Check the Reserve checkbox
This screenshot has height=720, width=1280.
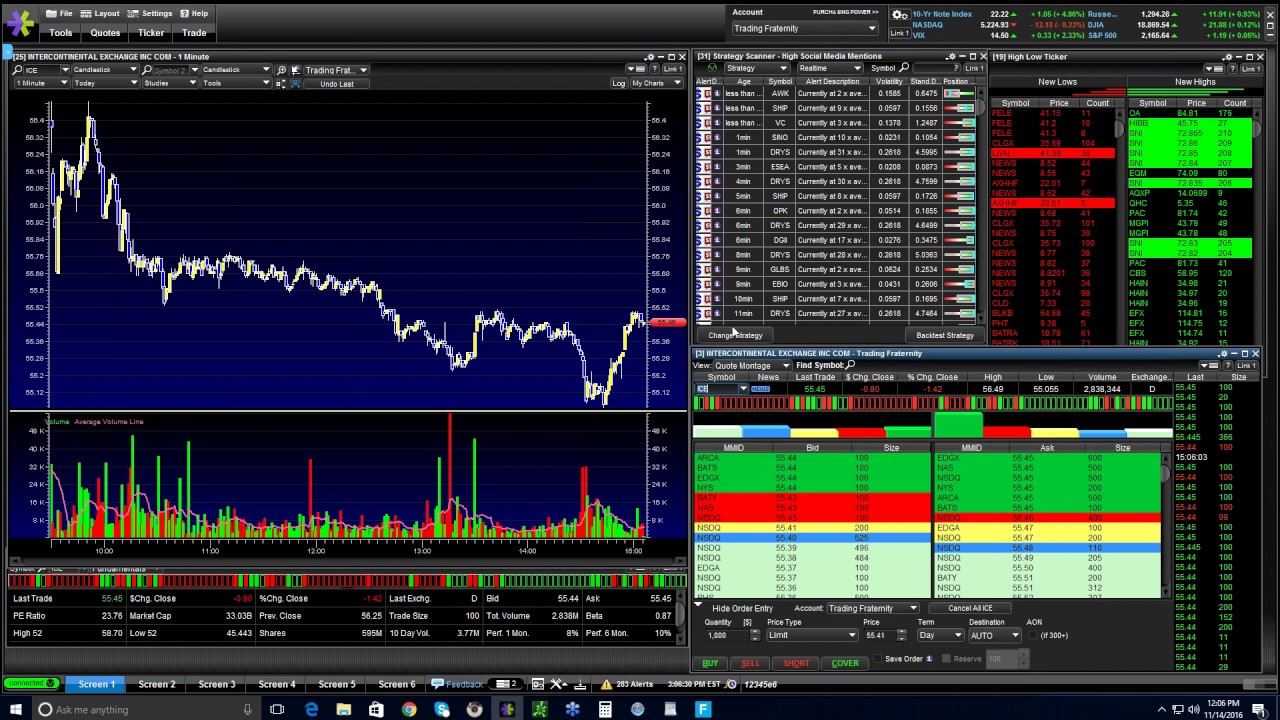(x=946, y=659)
